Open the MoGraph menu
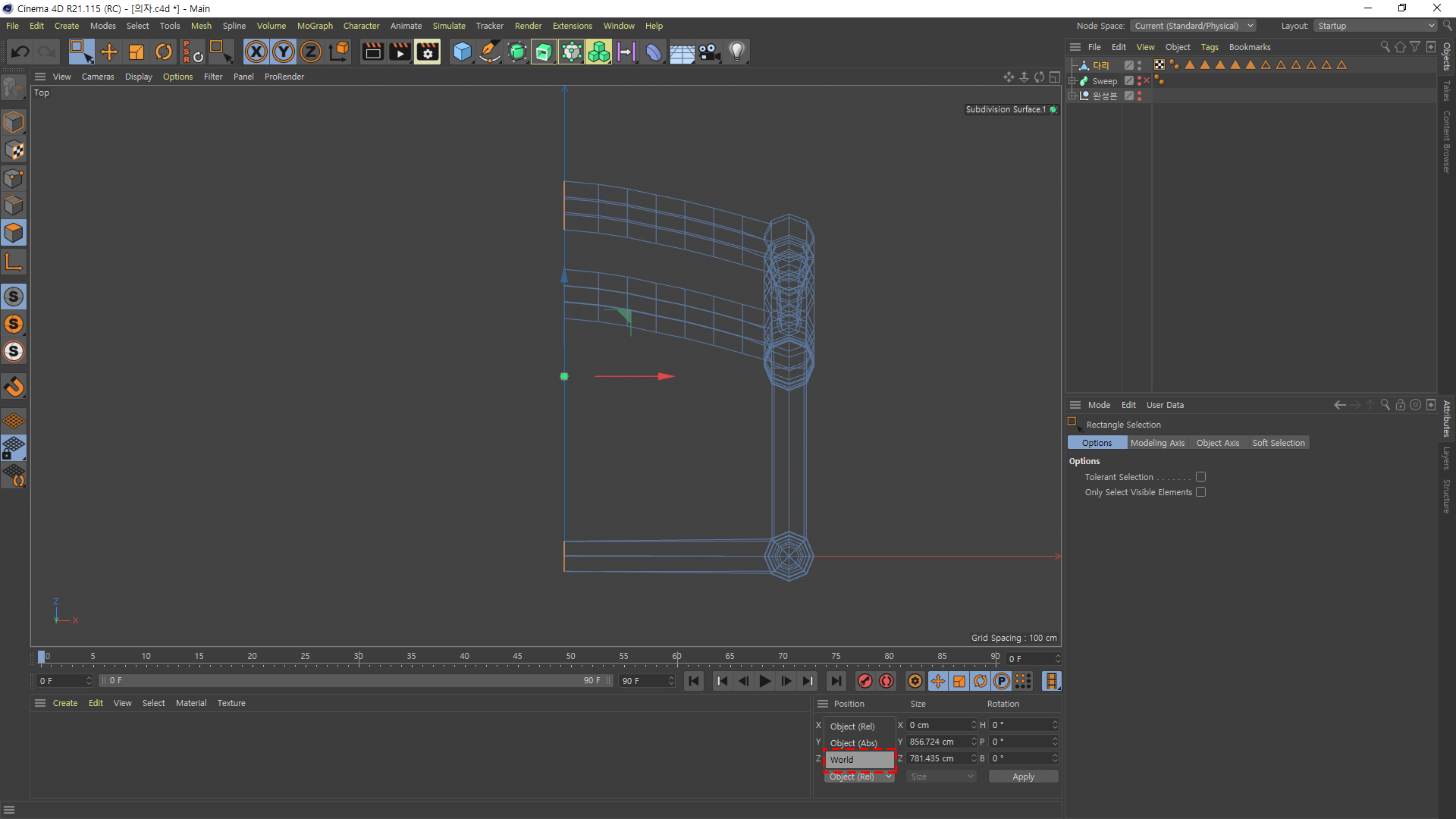 [315, 26]
